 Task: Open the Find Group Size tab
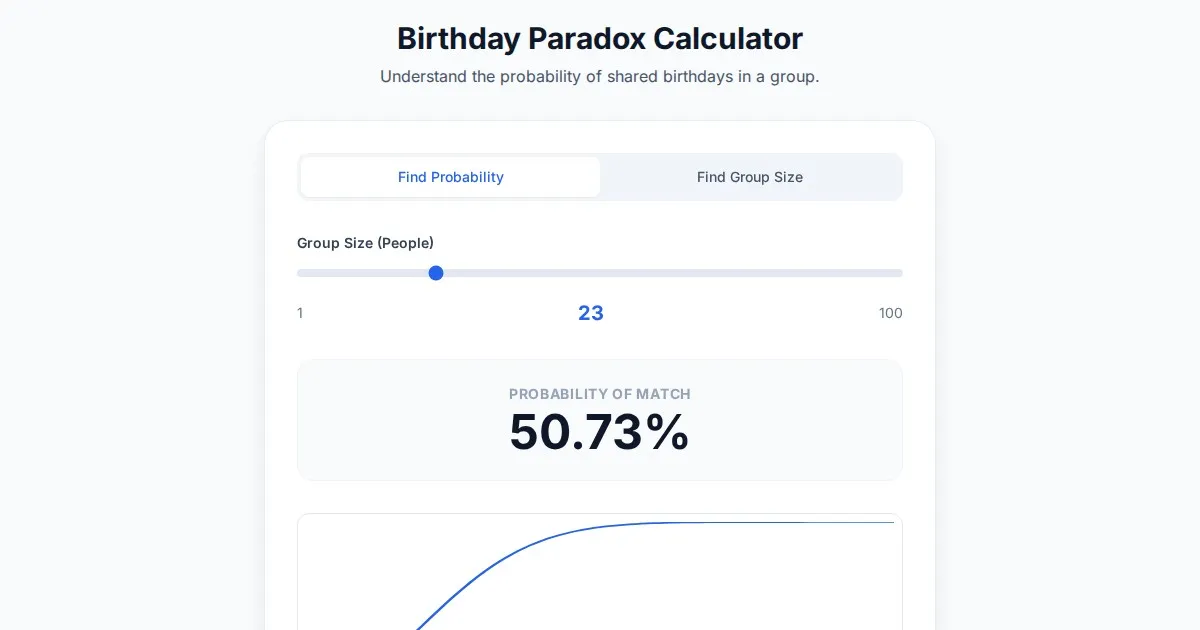[750, 177]
